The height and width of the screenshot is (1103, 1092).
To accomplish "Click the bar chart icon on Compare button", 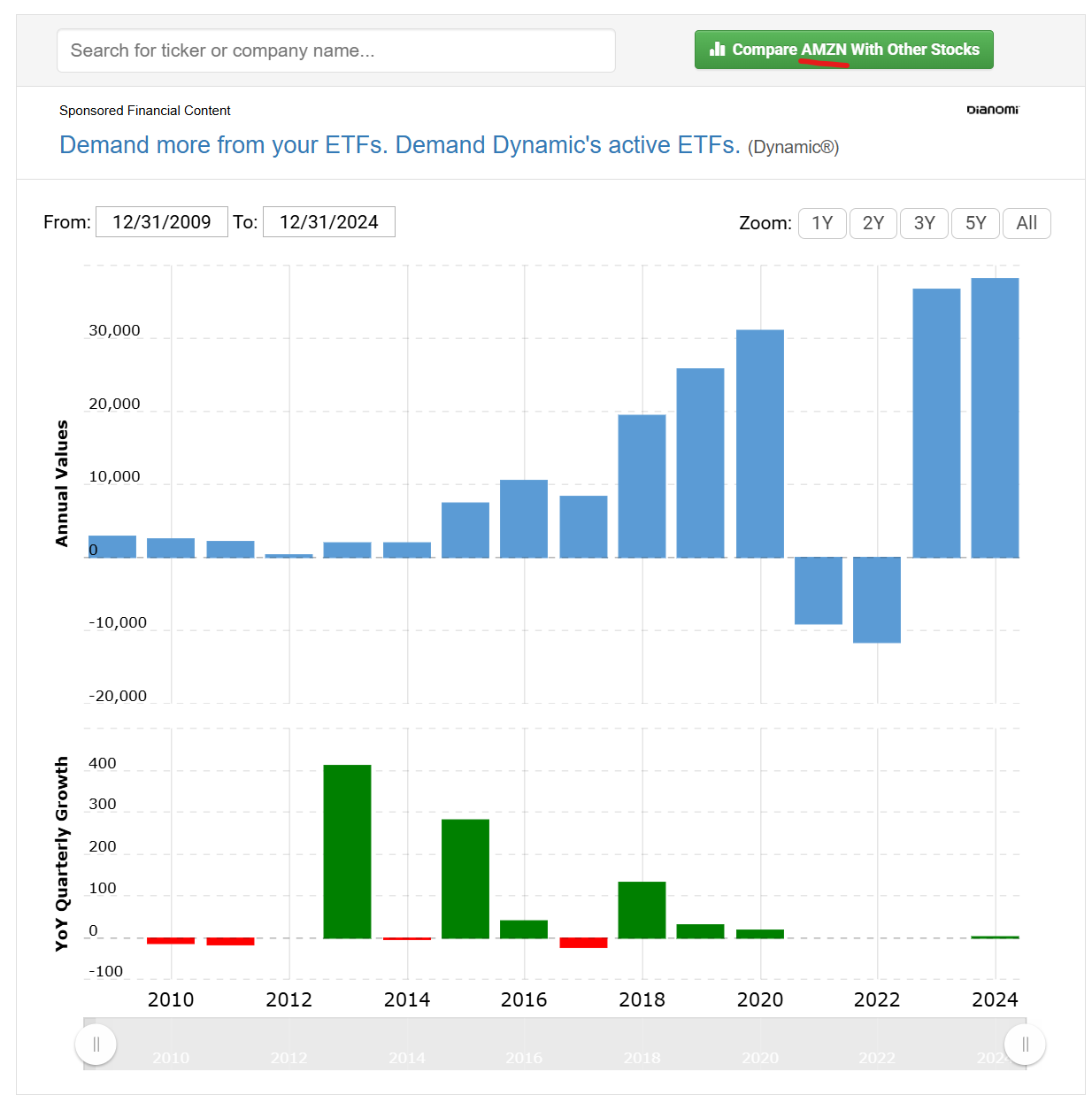I will click(717, 50).
